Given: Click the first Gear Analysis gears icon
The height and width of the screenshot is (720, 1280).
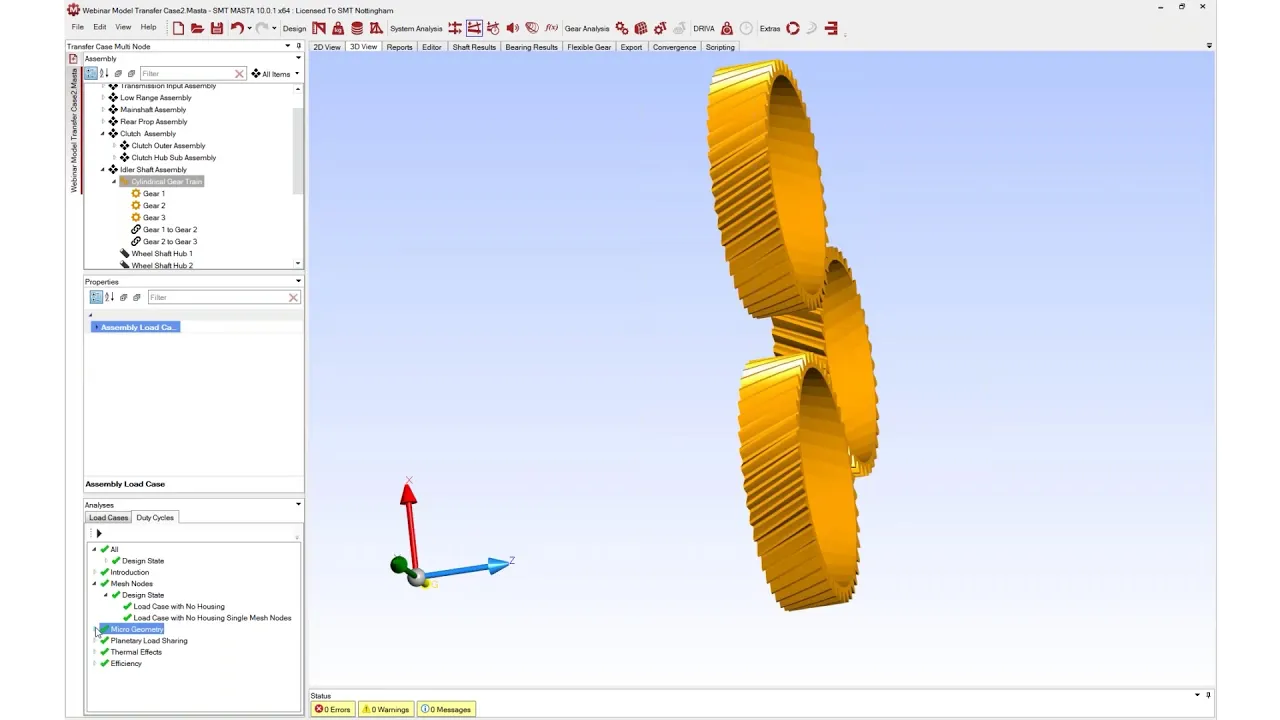Looking at the screenshot, I should [x=622, y=28].
